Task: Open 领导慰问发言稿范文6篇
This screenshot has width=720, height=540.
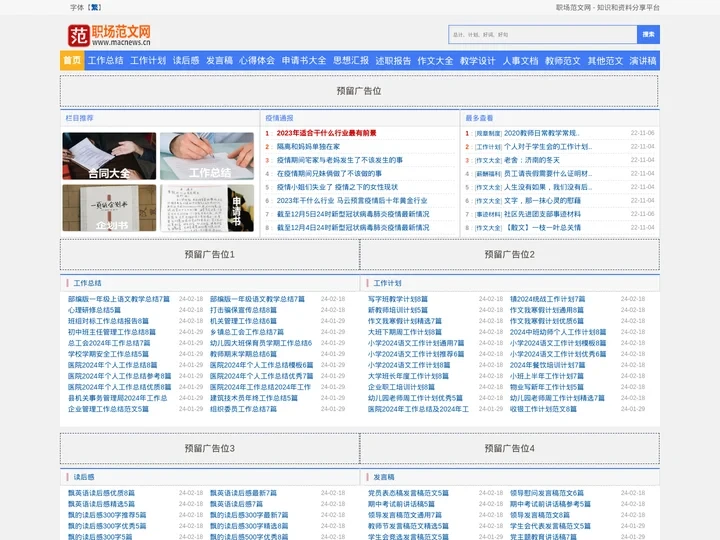Action: (547, 493)
